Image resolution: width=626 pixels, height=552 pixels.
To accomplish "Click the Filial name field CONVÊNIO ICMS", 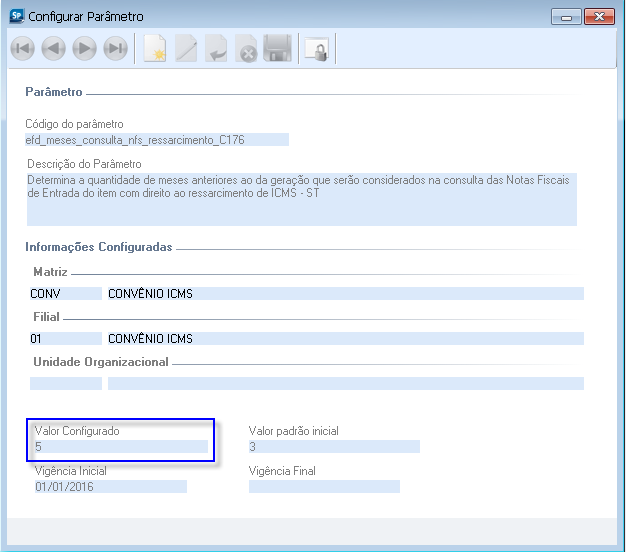I will click(346, 338).
